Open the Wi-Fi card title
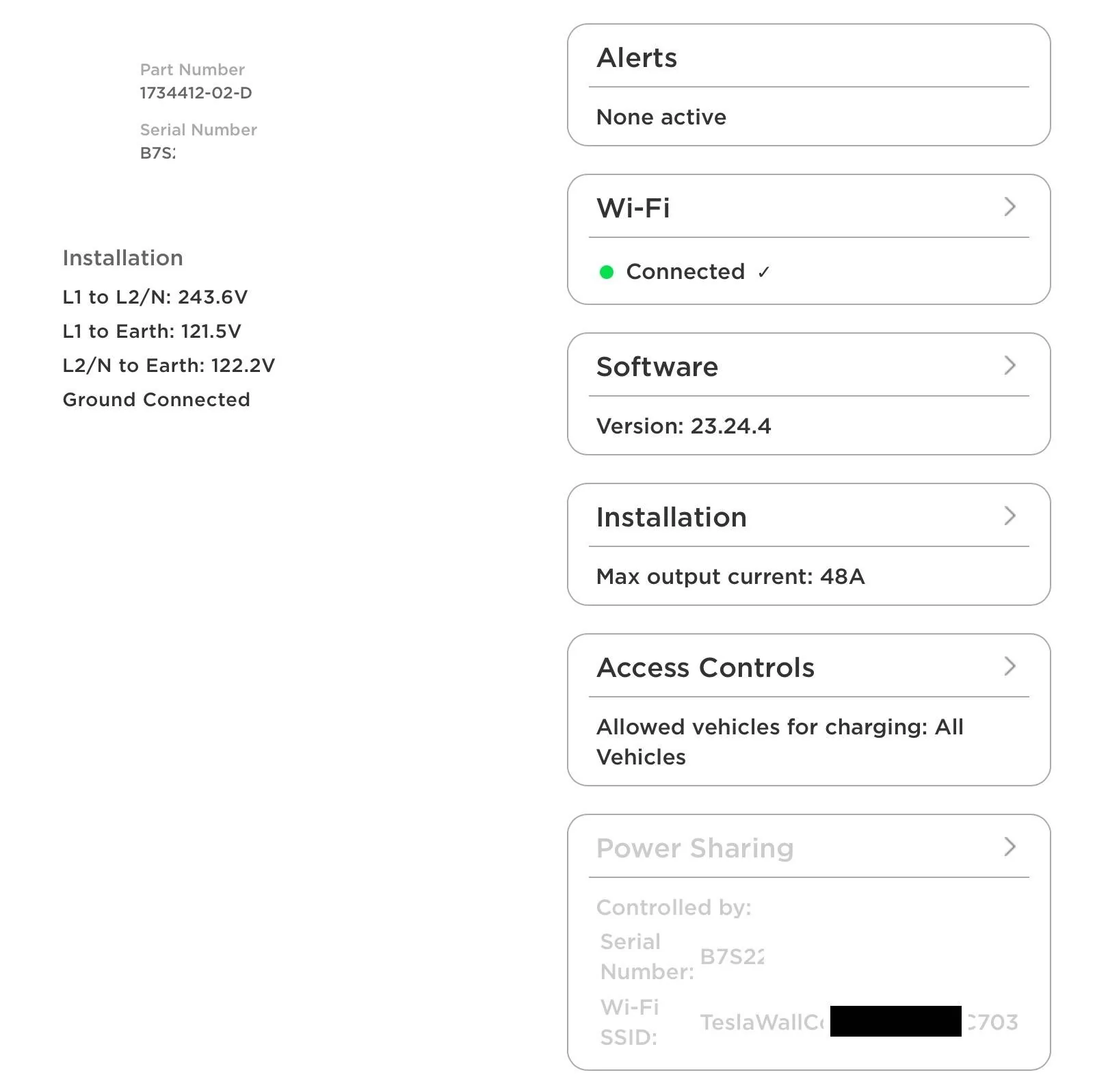This screenshot has height=1092, width=1095. point(633,208)
